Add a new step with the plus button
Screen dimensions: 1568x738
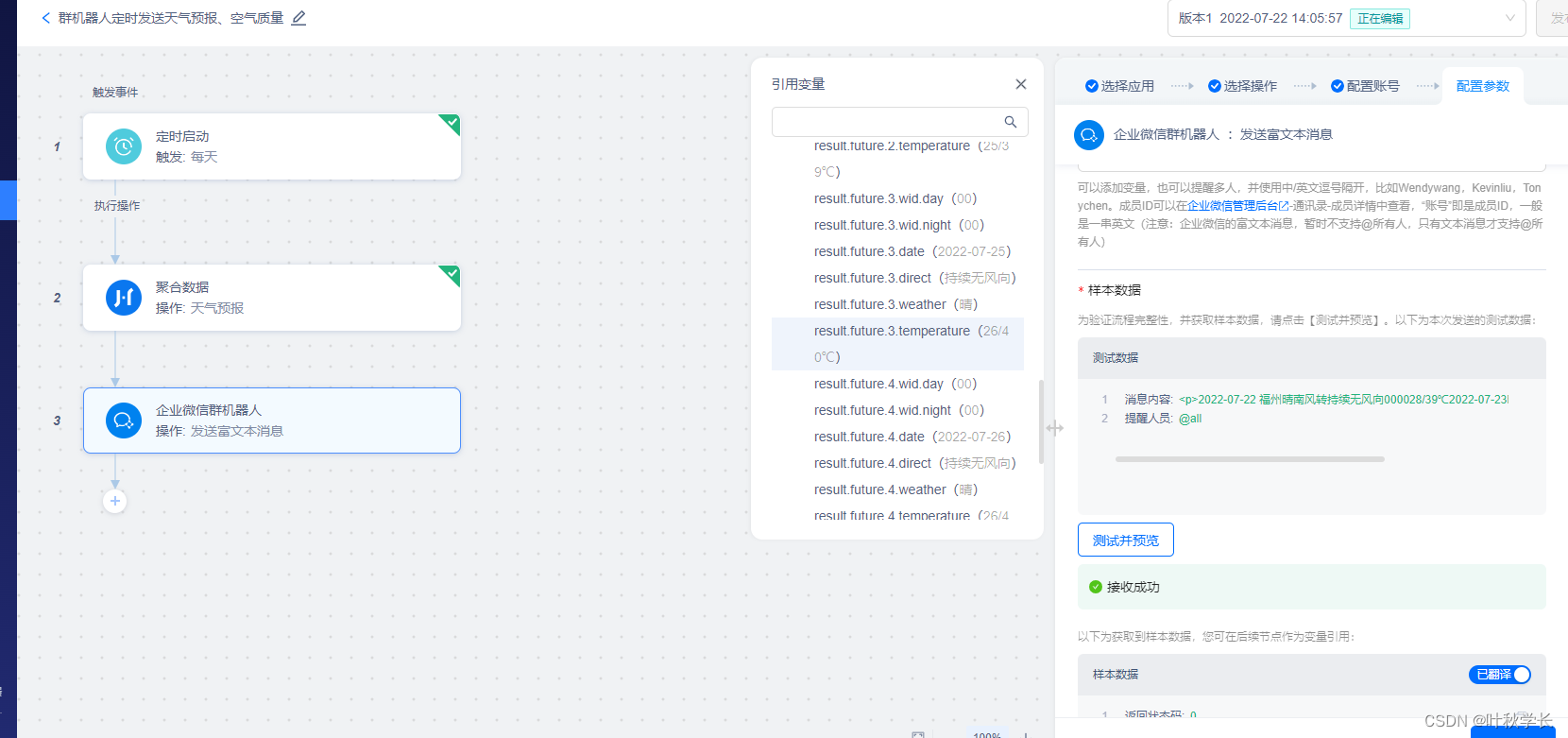(x=115, y=501)
